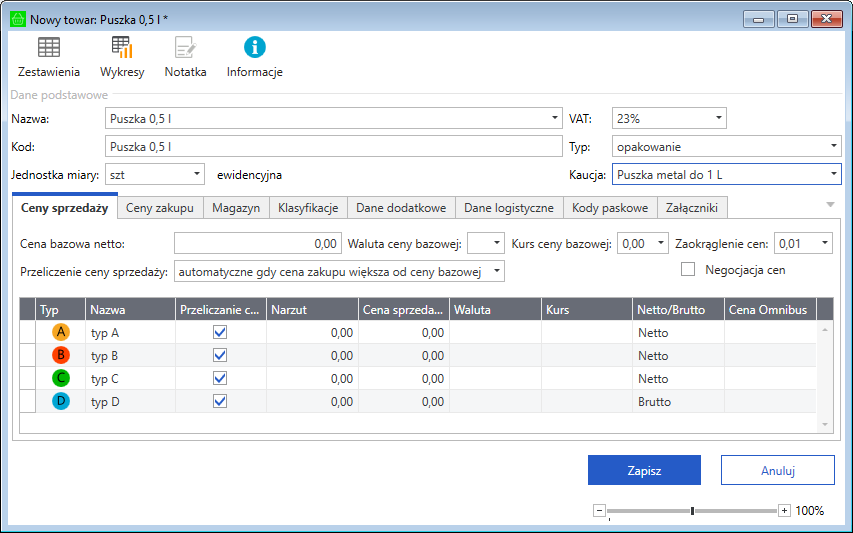Click Narzut value in typ C row
Viewport: 853px width, 533px height.
pyautogui.click(x=312, y=379)
